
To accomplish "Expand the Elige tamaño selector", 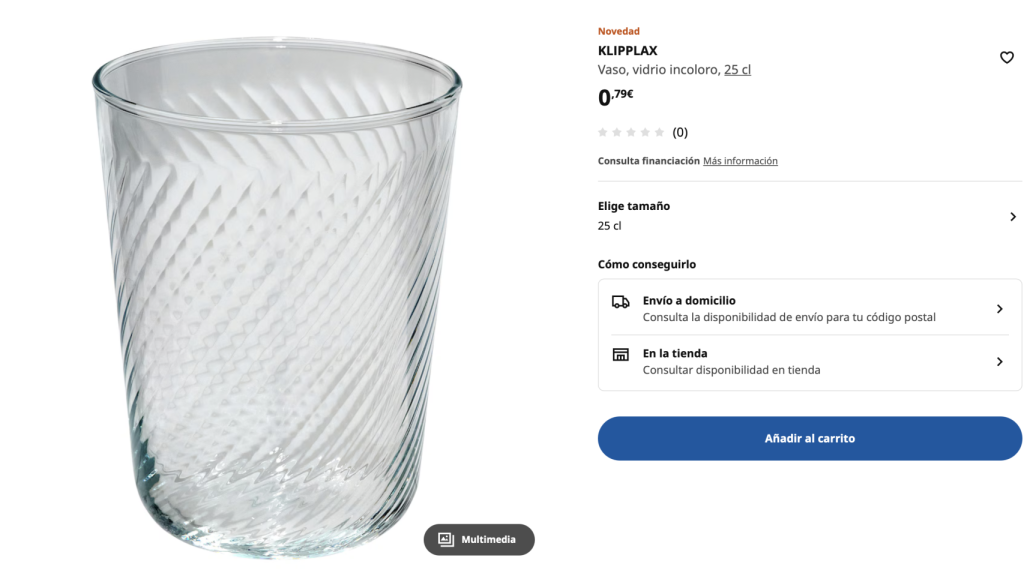I will click(1012, 216).
